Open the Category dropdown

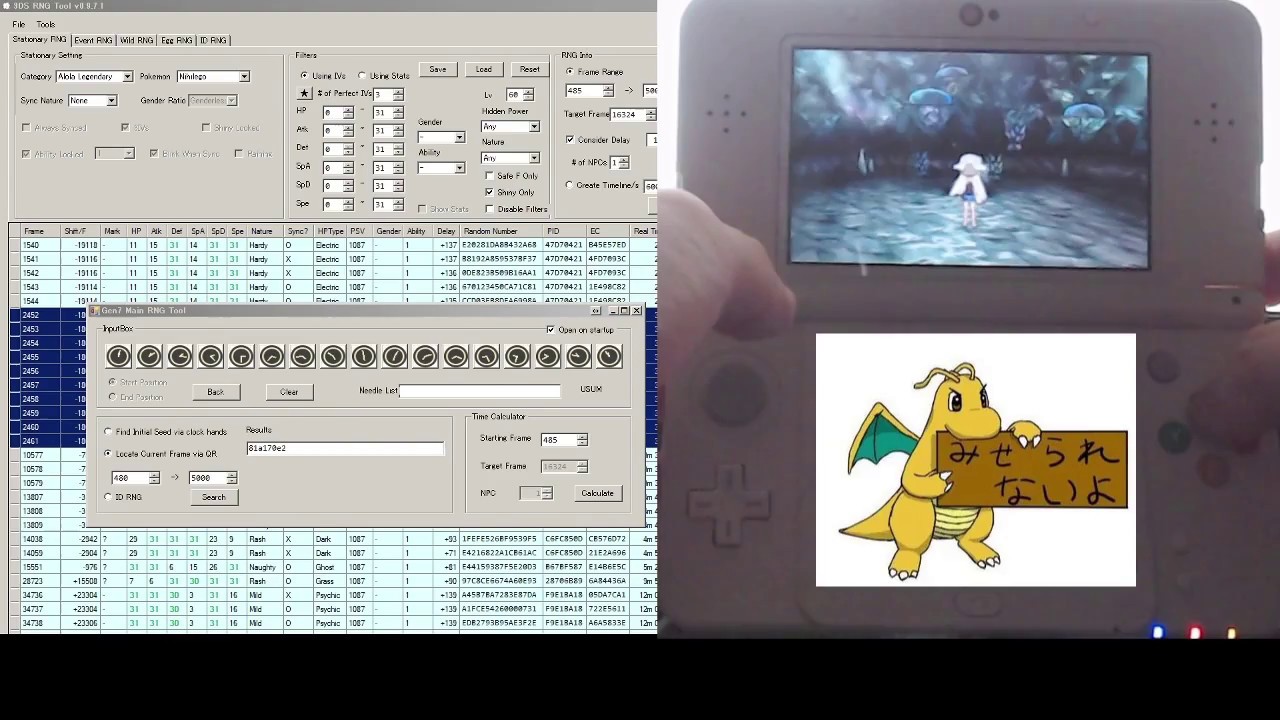click(94, 76)
